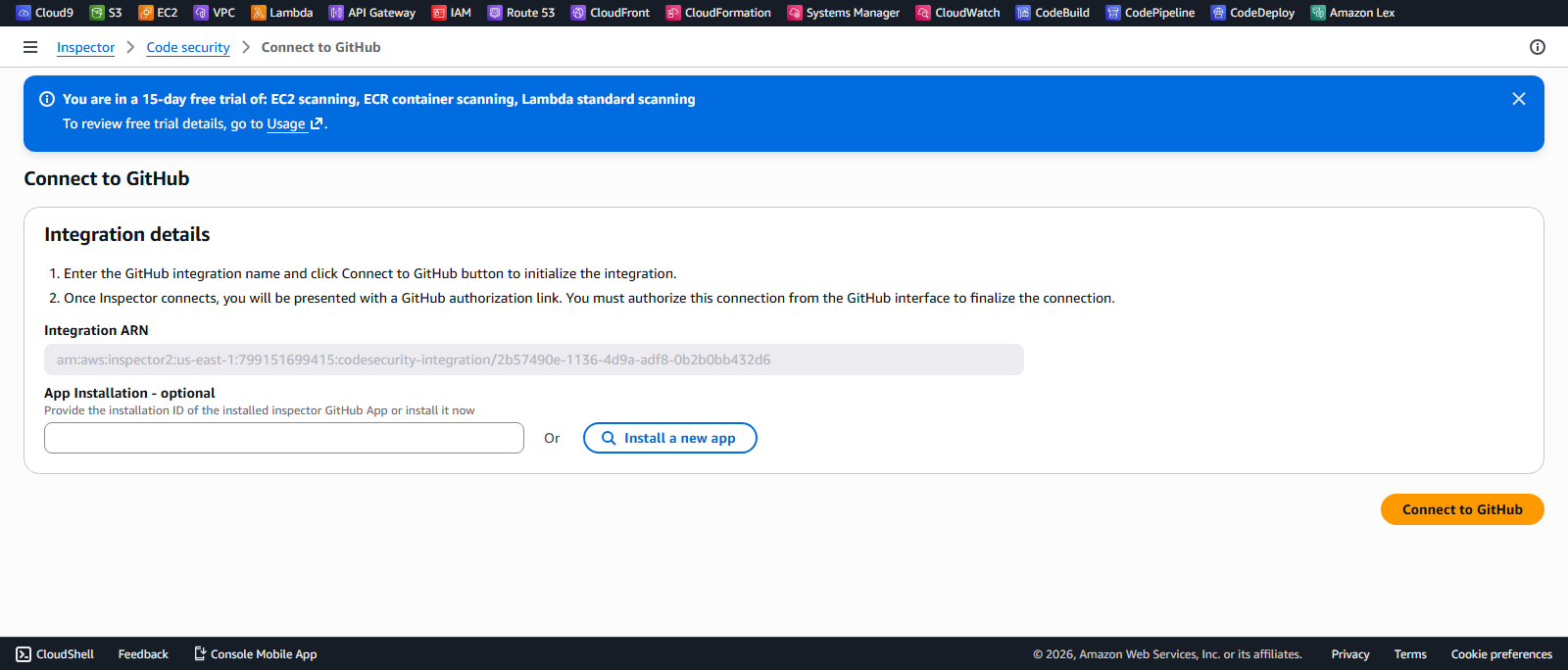Viewport: 1568px width, 670px height.
Task: Click the Connect to GitHub button
Action: coord(1462,509)
